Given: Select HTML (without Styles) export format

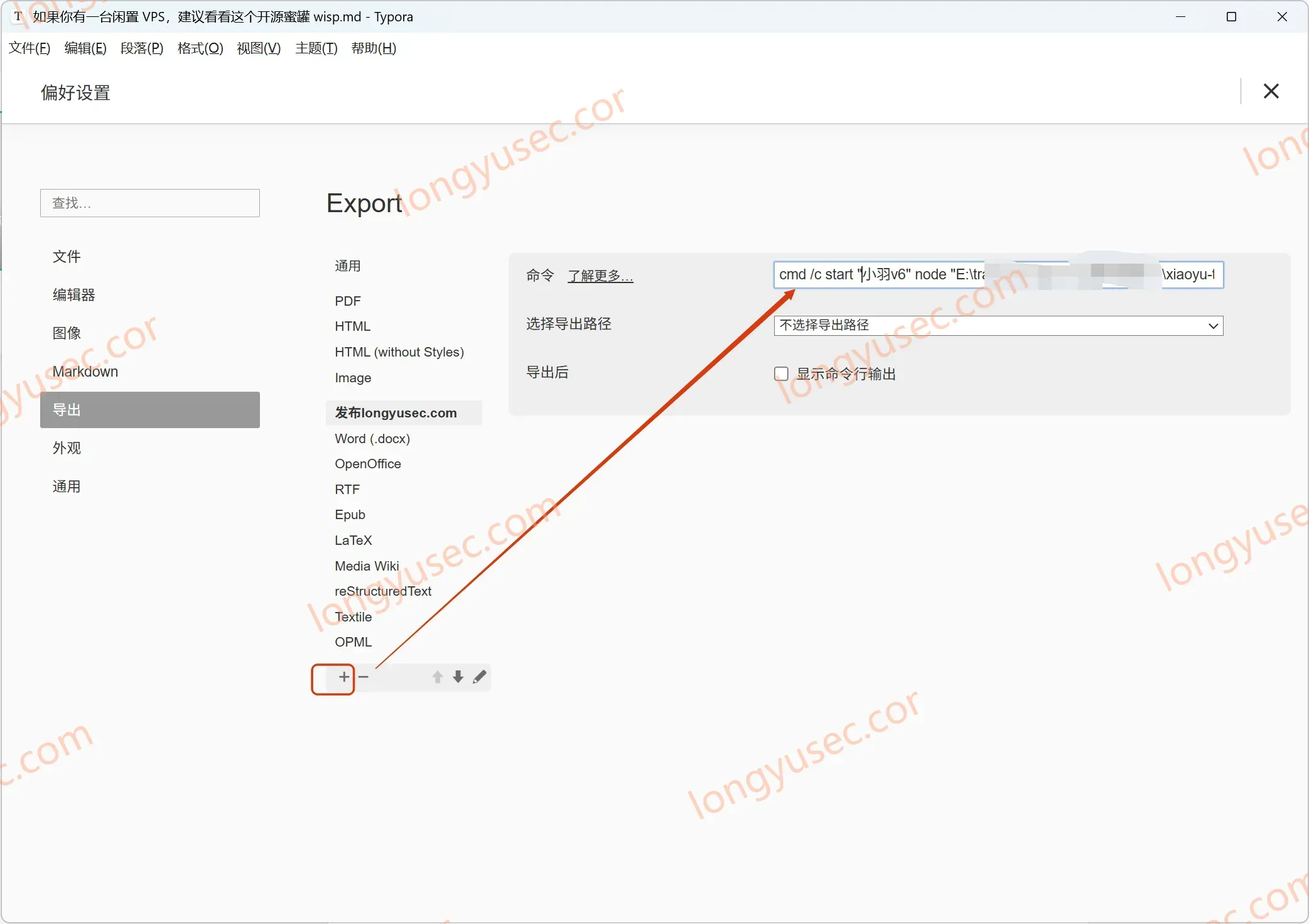Looking at the screenshot, I should (x=399, y=352).
